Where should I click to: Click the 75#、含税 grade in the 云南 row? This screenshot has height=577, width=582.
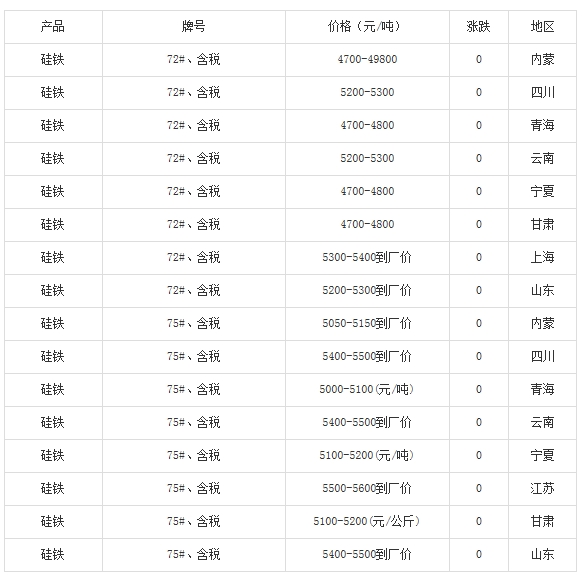pos(193,422)
